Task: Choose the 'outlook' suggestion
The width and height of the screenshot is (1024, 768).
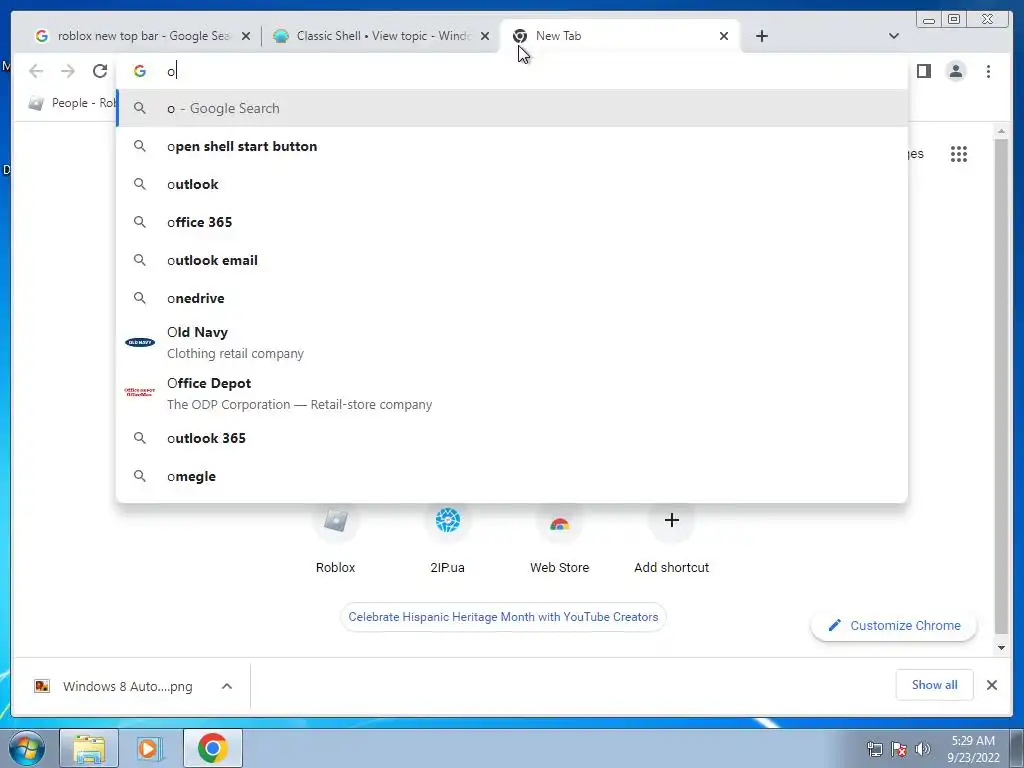Action: [x=511, y=184]
